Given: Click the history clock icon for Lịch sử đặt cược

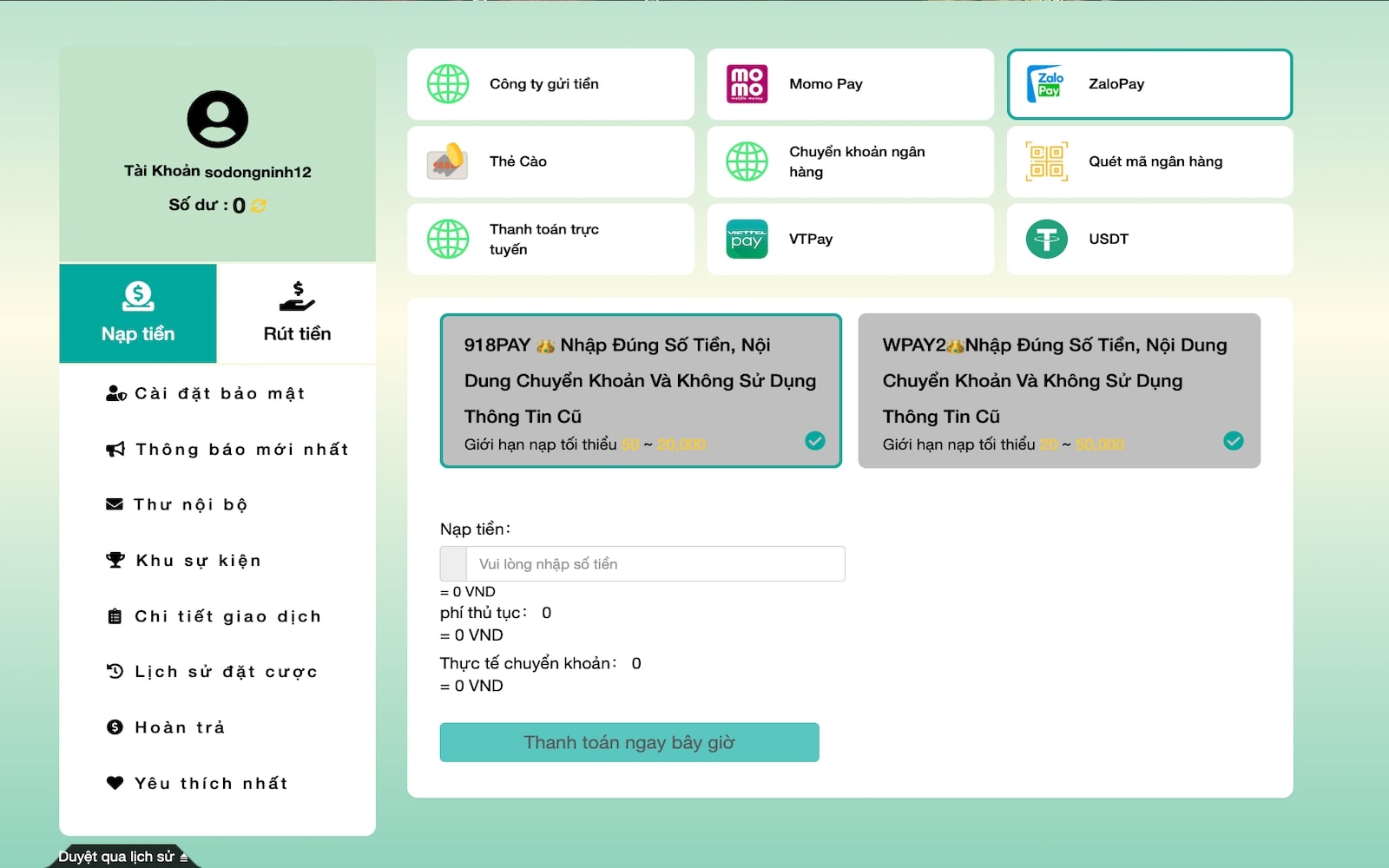Looking at the screenshot, I should pyautogui.click(x=115, y=671).
